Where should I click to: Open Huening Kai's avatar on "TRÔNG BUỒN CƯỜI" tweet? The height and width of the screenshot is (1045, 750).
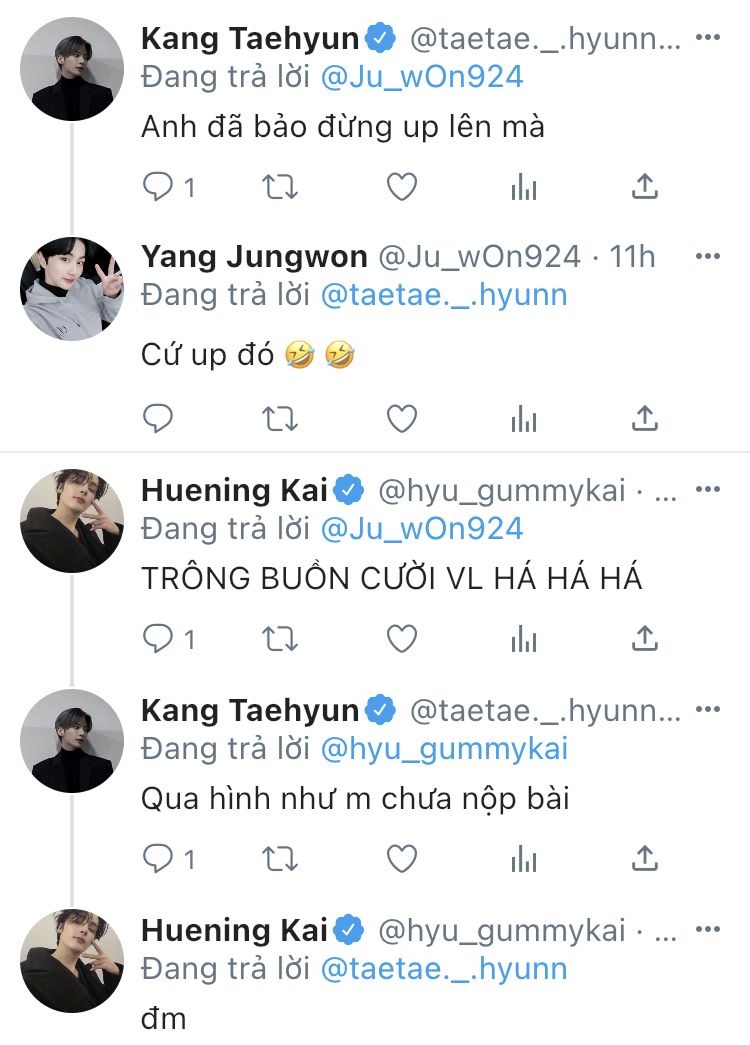[x=72, y=520]
